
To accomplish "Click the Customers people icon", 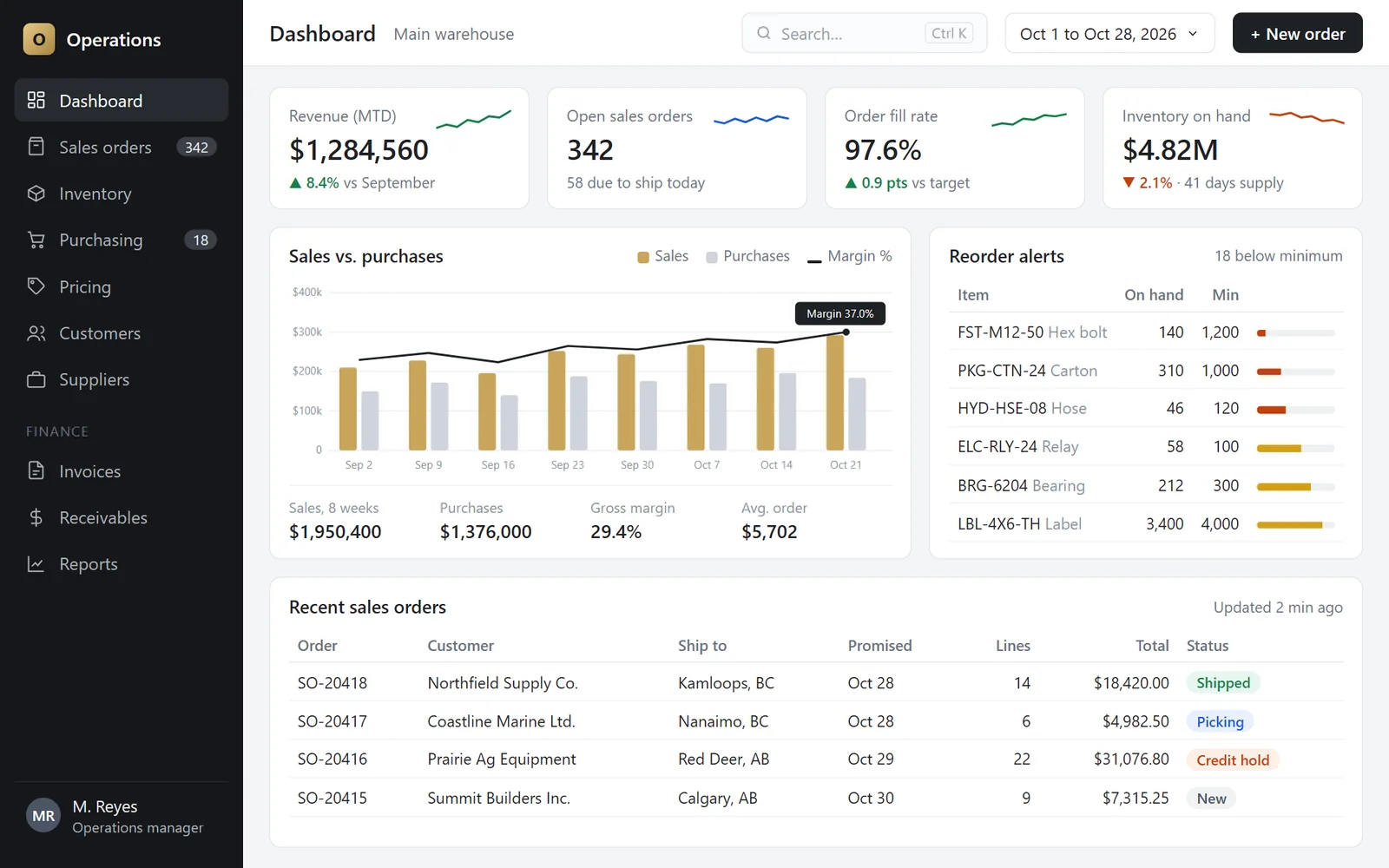I will [36, 332].
